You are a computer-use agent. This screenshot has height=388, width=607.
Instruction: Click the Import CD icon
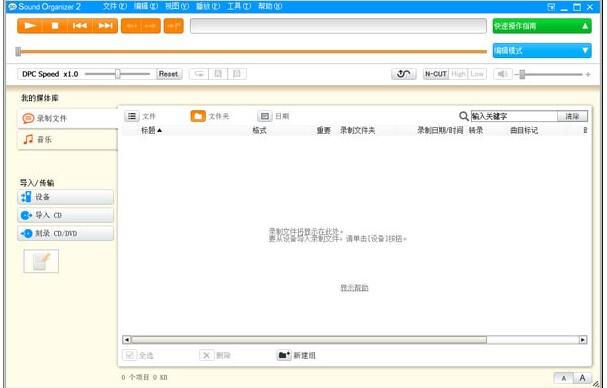(26, 215)
